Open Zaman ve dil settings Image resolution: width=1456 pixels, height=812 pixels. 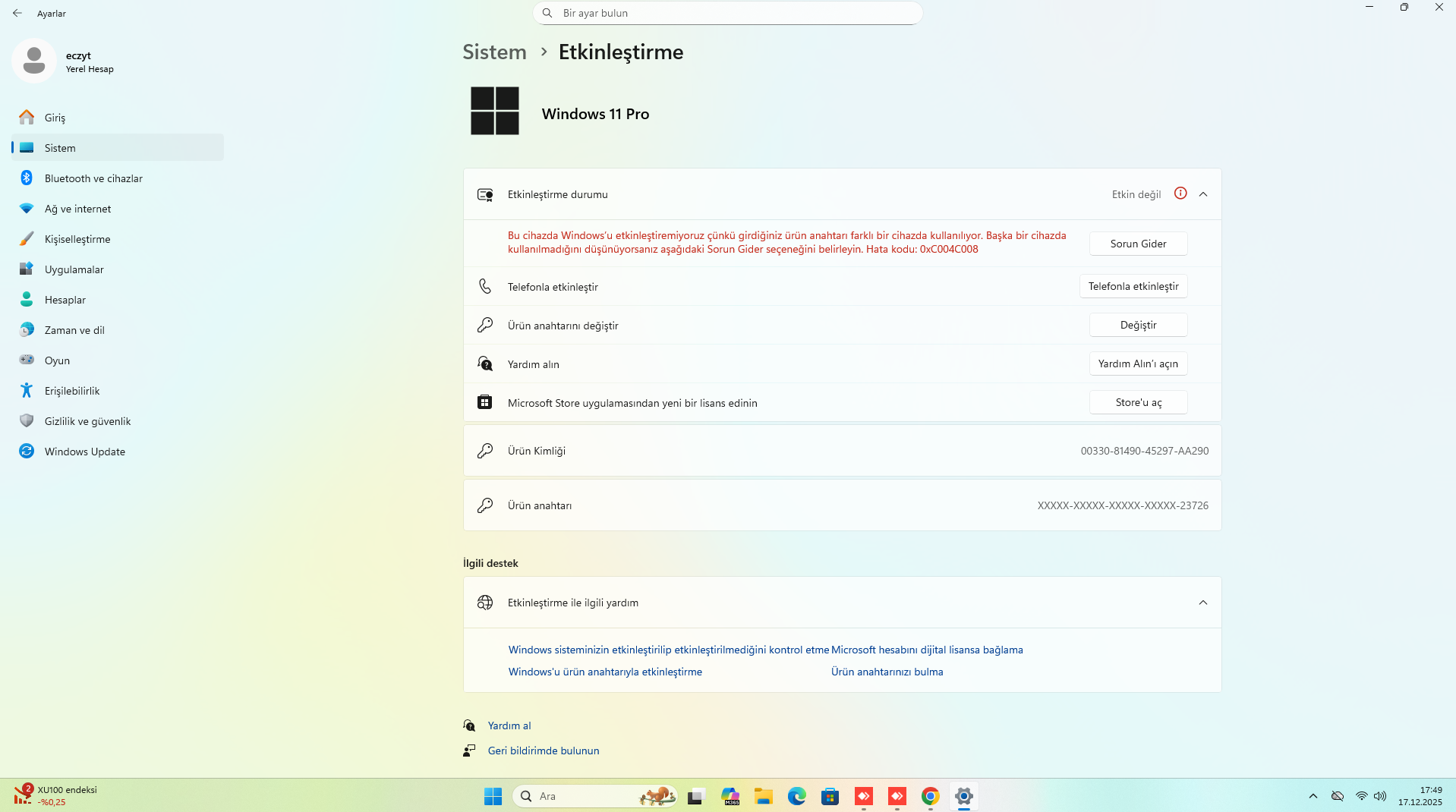[118, 330]
